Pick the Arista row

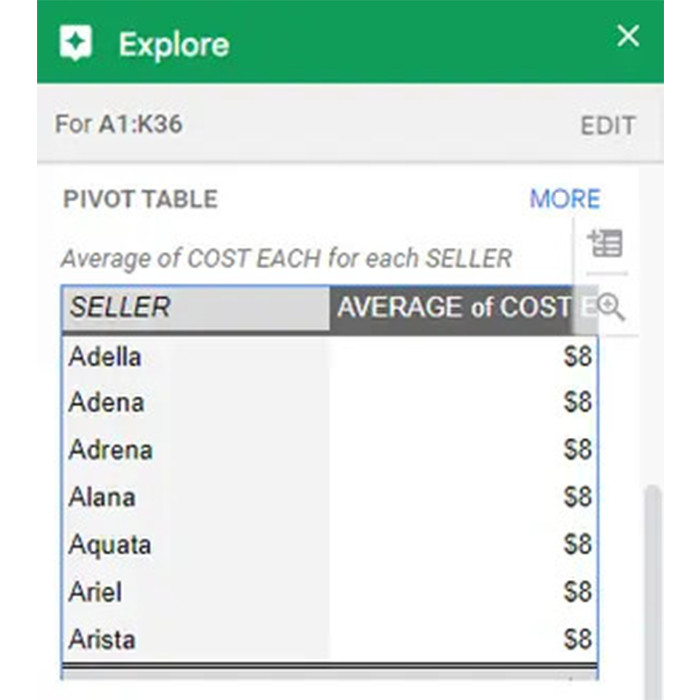coord(102,638)
